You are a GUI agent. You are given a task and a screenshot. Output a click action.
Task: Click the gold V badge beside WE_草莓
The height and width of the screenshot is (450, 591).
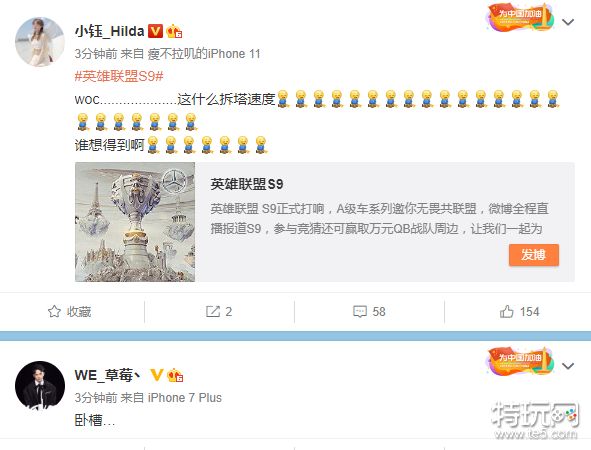[x=156, y=375]
